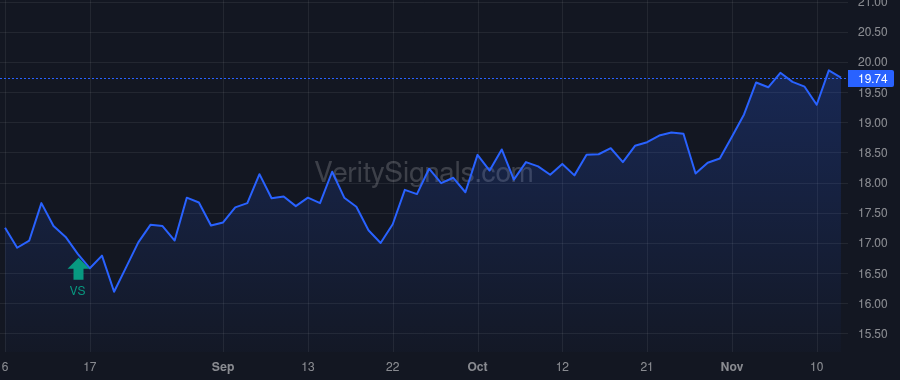The image size is (900, 380).
Task: Click the 20.00 price axis label
Action: click(872, 62)
